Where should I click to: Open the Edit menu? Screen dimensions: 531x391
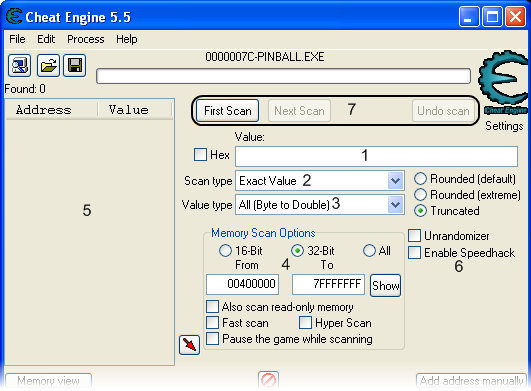[46, 39]
